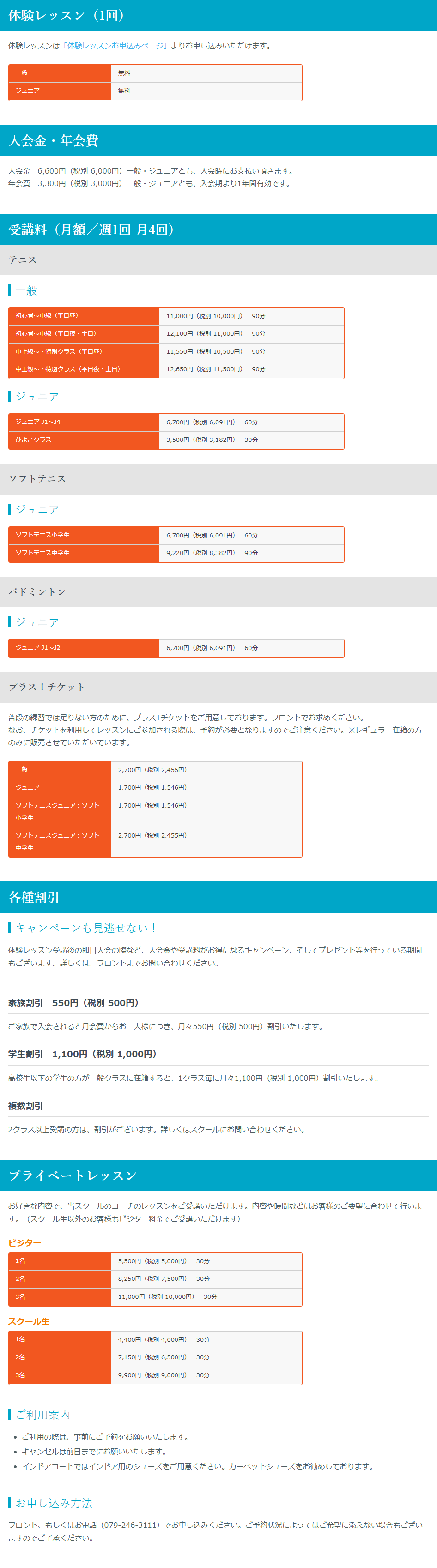This screenshot has height=1568, width=437.
Task: Click the 初心者〜中級（平日昼） row label
Action: 47,316
